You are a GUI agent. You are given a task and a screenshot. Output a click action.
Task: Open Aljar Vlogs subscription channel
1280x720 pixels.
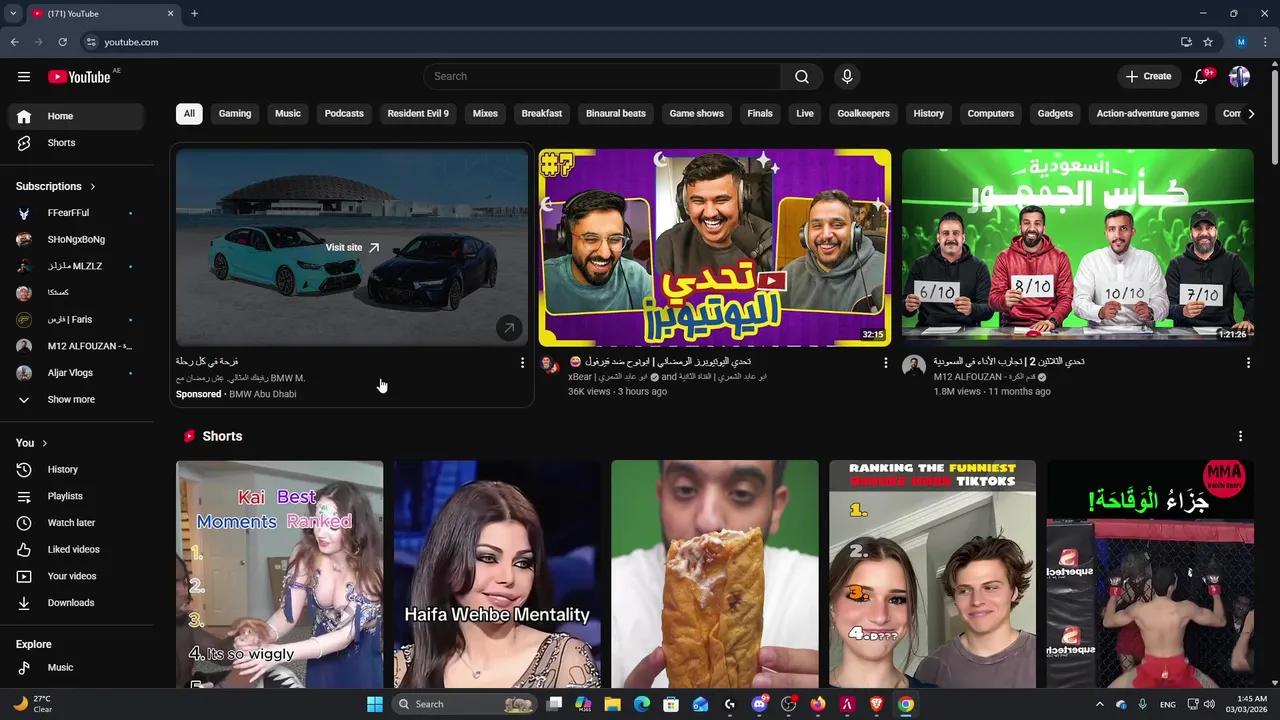[76, 373]
